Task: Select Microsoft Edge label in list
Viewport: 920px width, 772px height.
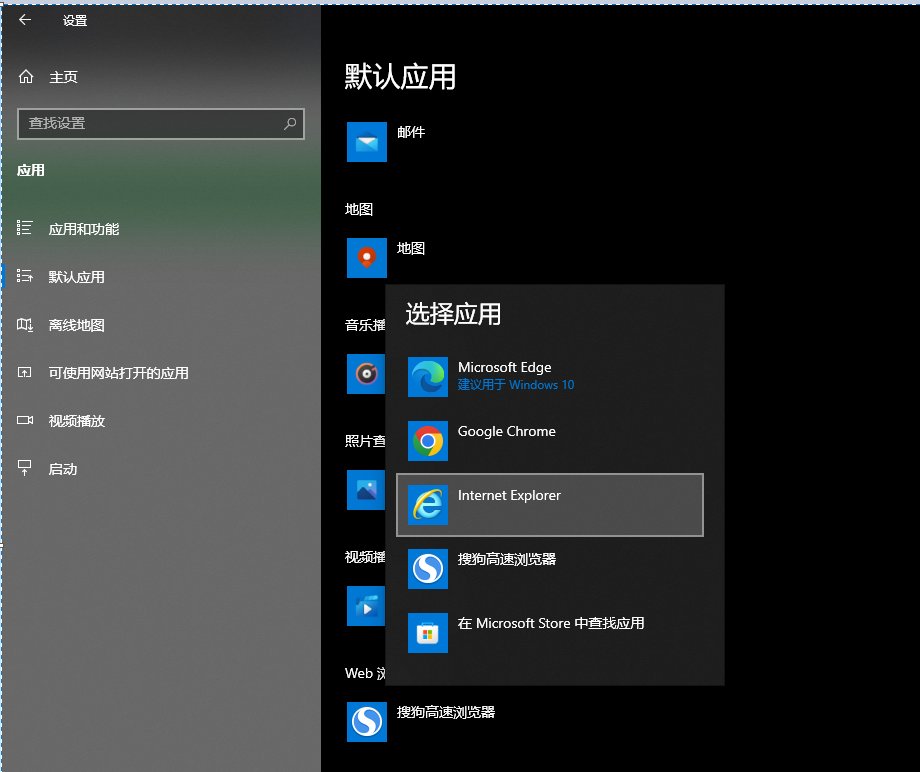Action: point(505,367)
